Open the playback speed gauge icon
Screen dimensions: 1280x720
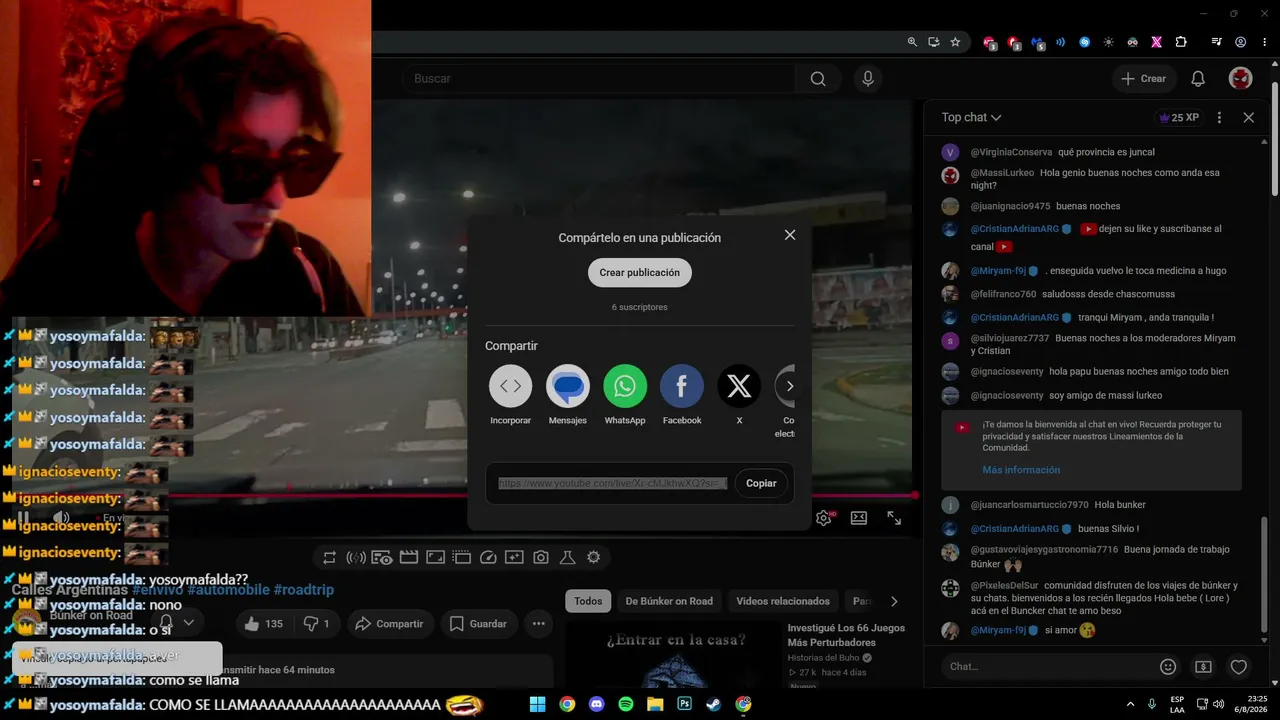(488, 557)
